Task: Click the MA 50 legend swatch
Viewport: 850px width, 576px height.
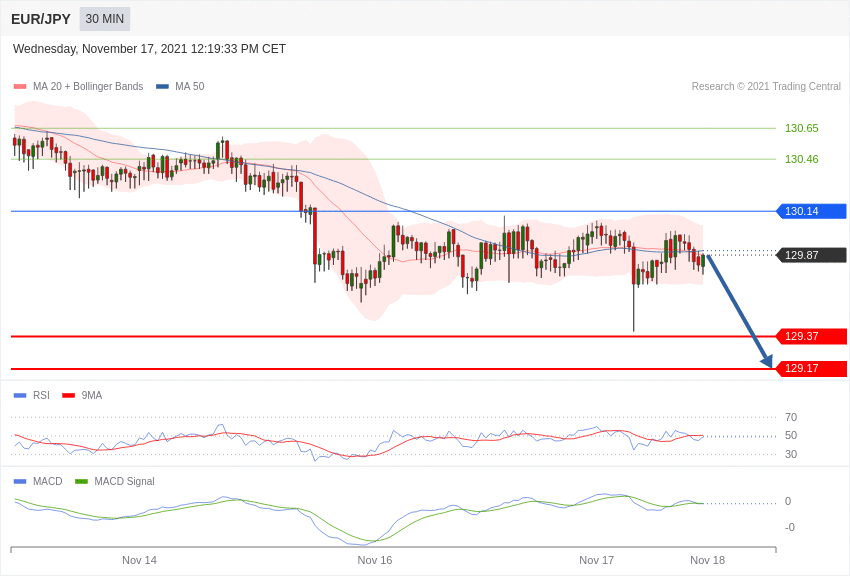Action: coord(162,86)
